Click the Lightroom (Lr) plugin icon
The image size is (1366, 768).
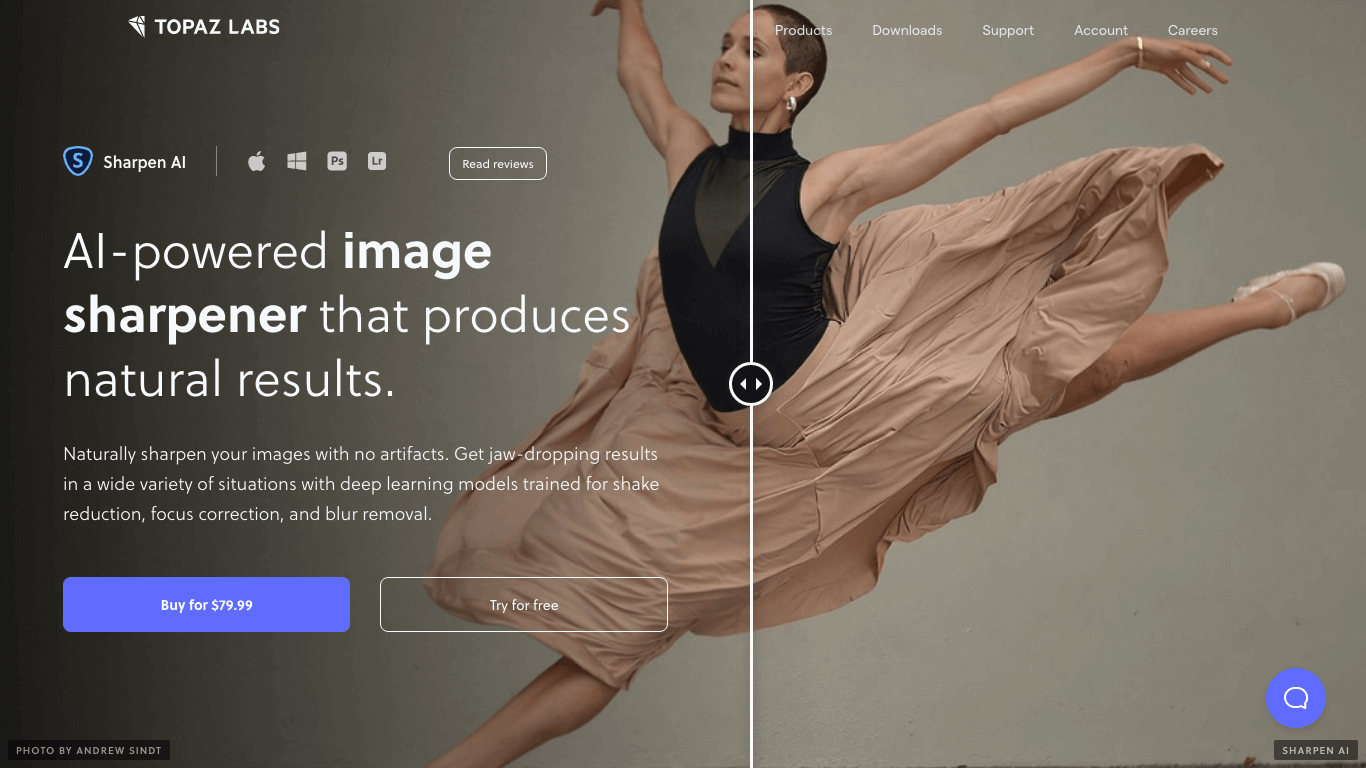tap(377, 161)
